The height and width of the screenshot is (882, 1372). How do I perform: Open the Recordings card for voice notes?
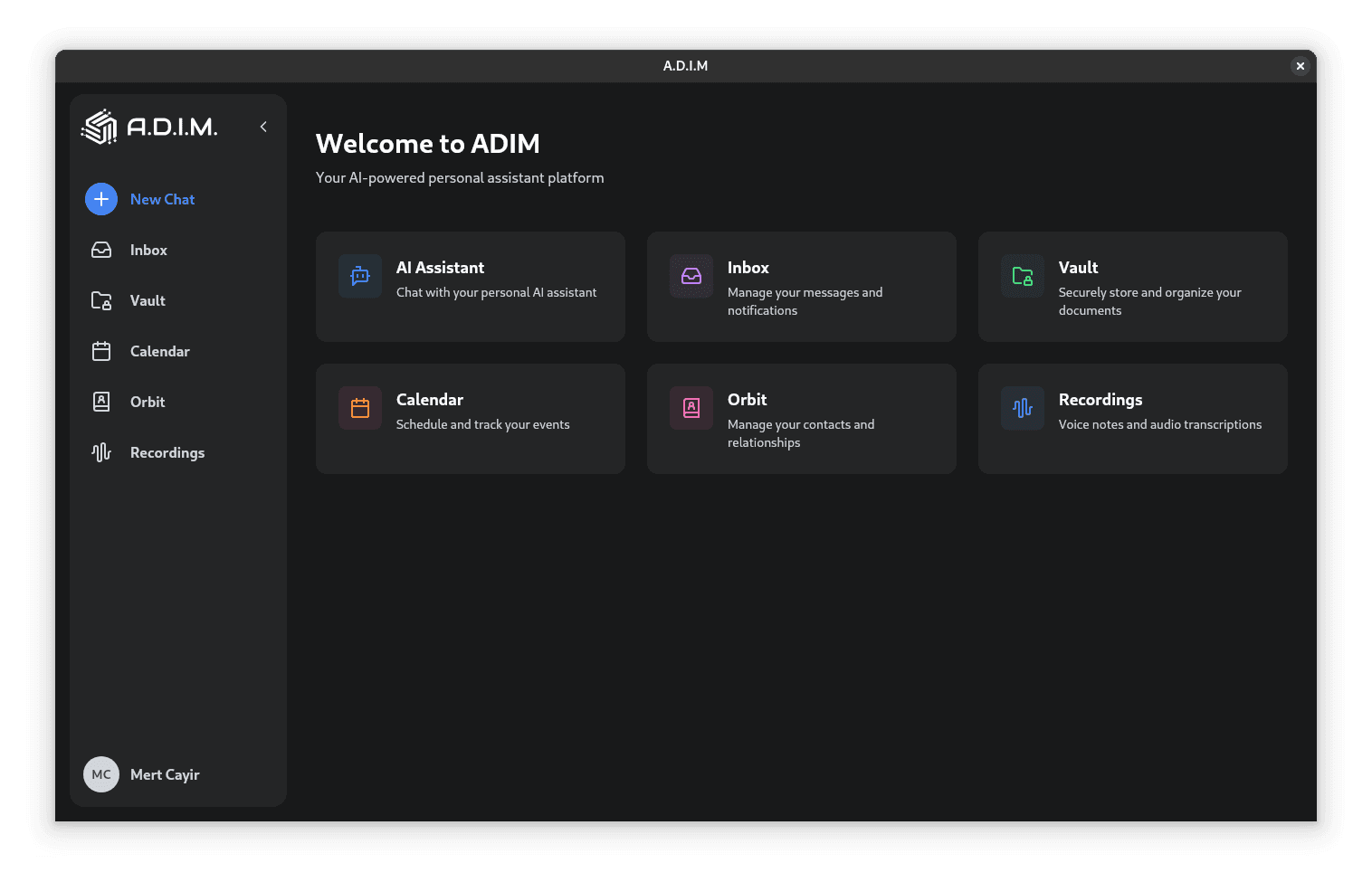(x=1132, y=419)
